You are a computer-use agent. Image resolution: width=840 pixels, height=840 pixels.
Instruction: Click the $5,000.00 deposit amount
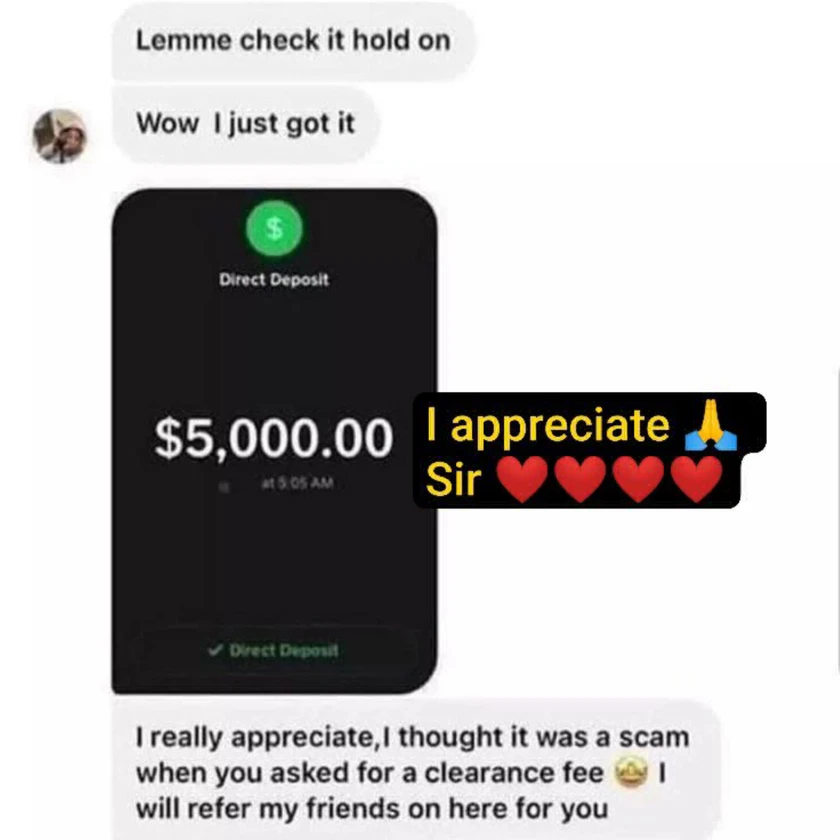(x=274, y=438)
